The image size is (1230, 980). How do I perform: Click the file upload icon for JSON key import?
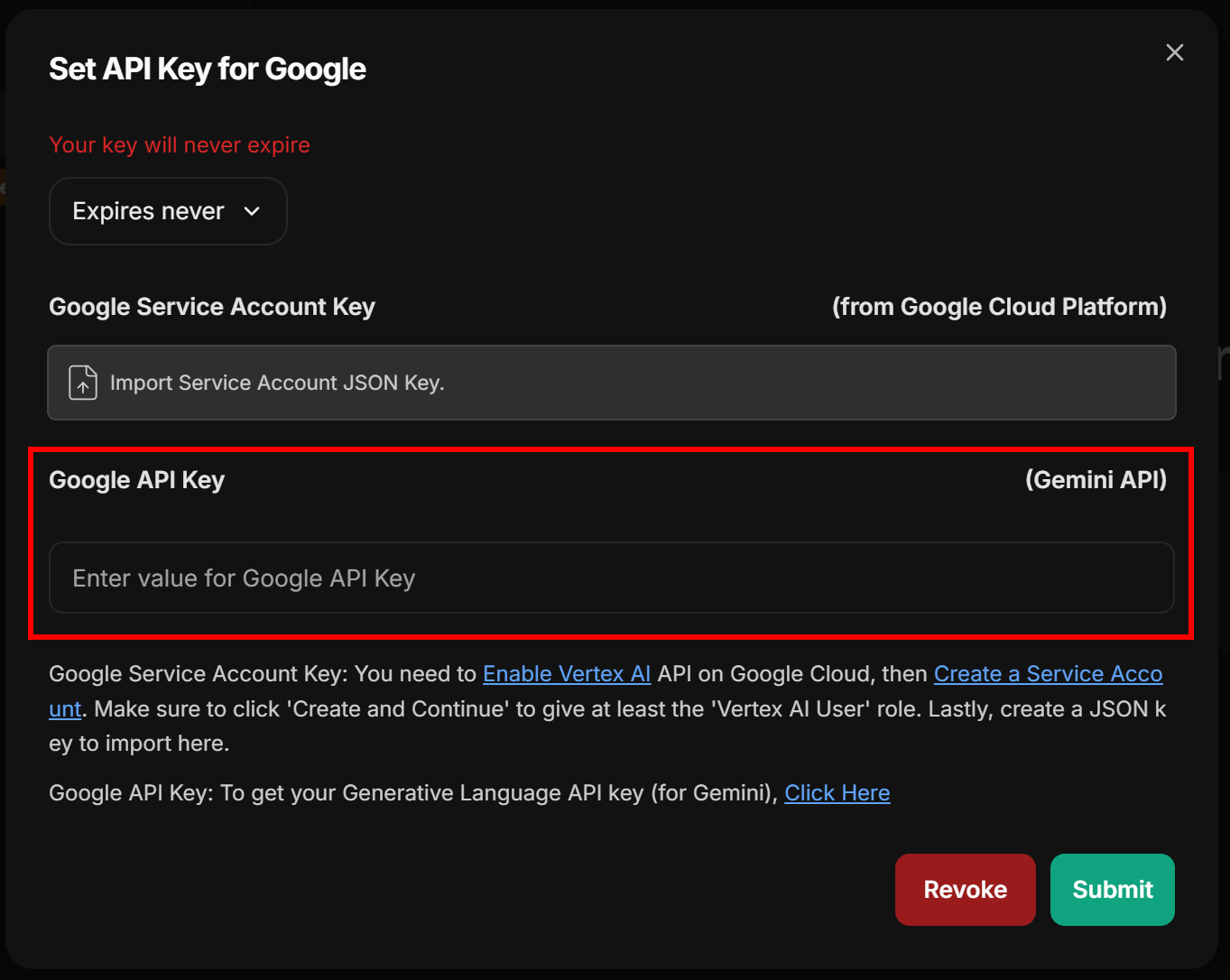coord(82,383)
